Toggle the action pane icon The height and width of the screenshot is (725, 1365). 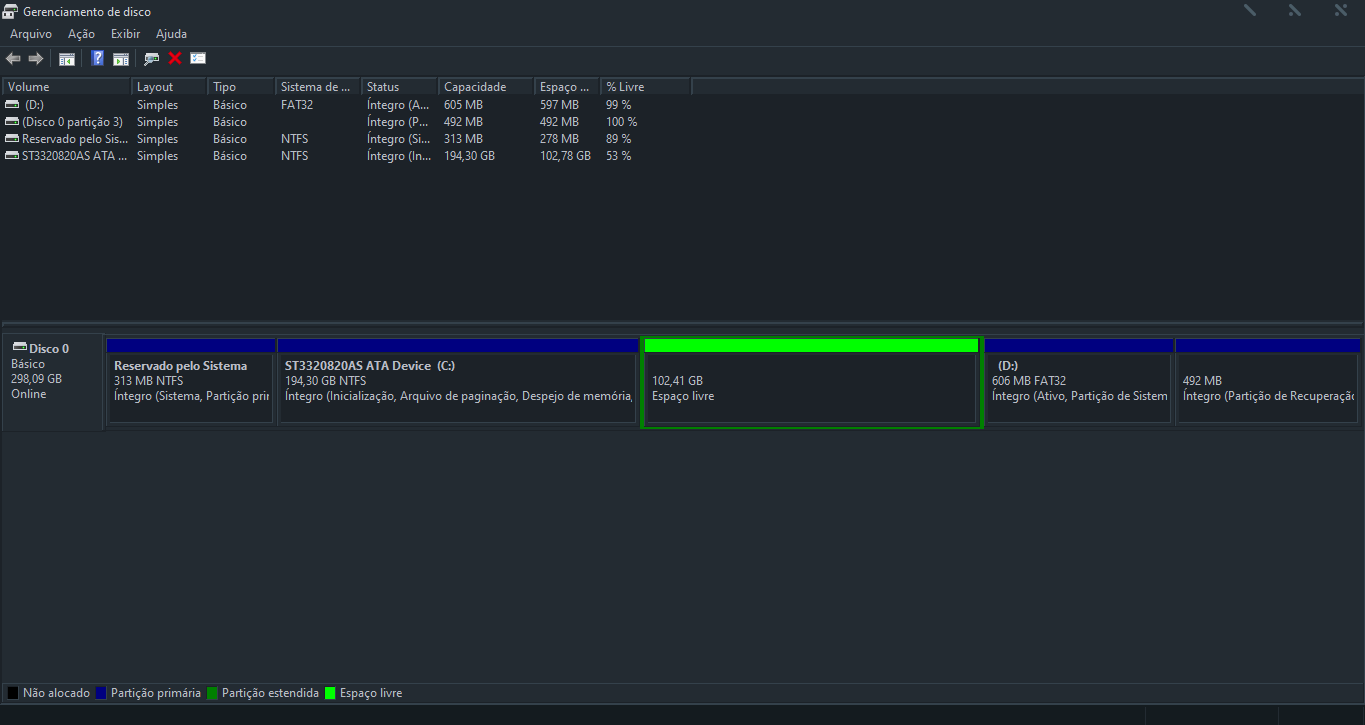click(120, 58)
